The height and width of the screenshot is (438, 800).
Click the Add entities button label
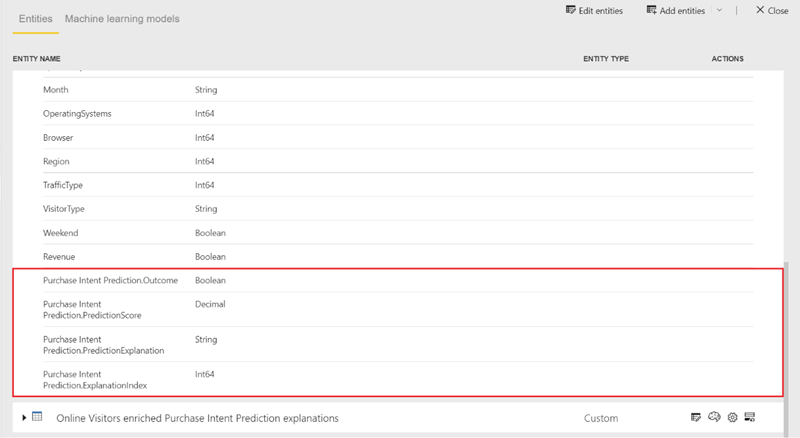tap(683, 10)
